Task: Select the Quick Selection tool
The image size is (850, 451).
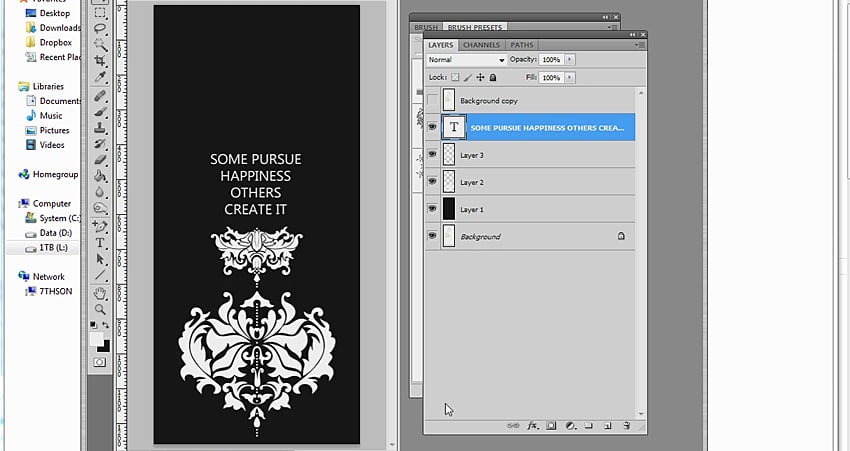Action: [x=100, y=44]
